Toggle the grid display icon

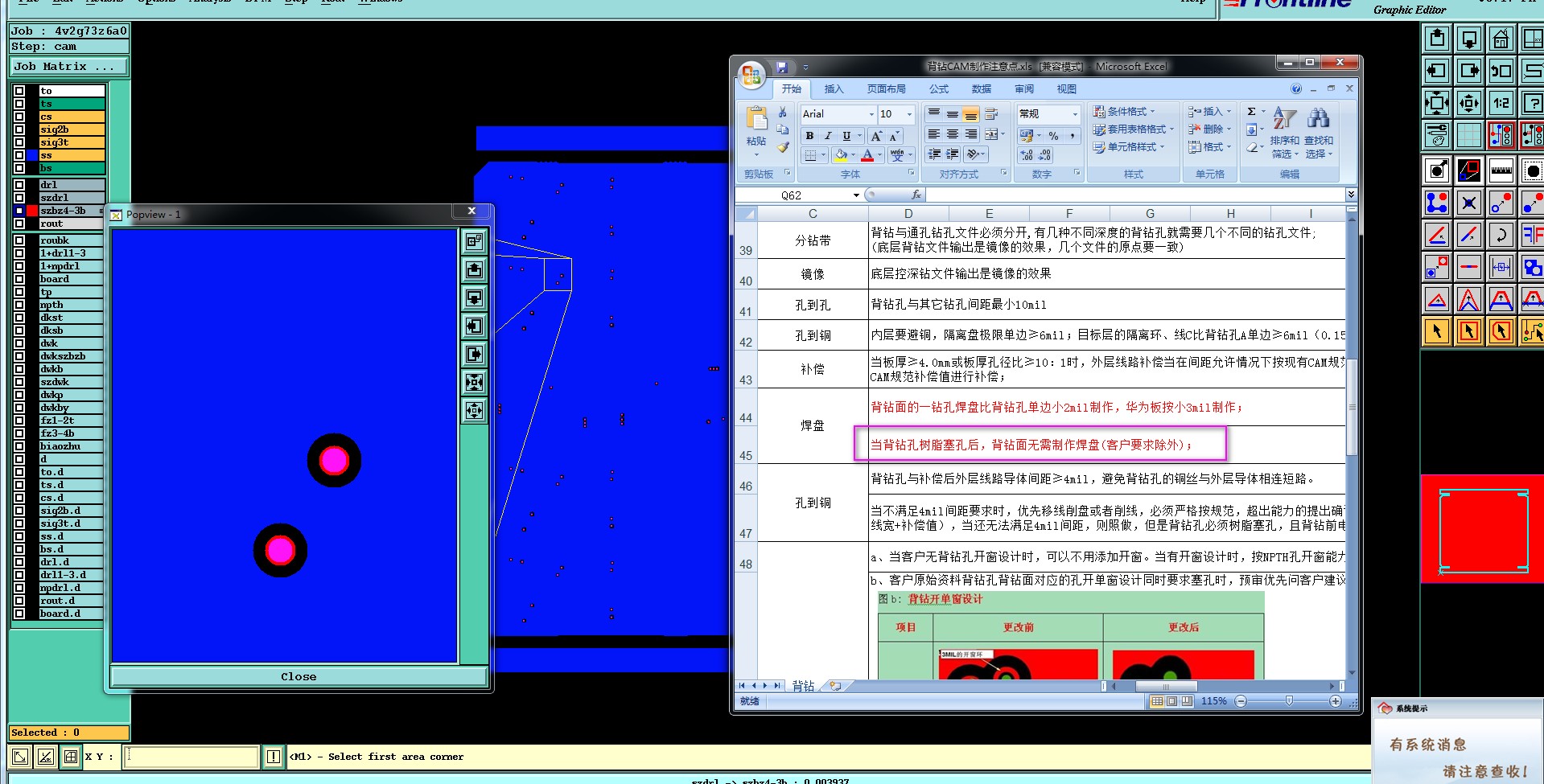[1469, 135]
